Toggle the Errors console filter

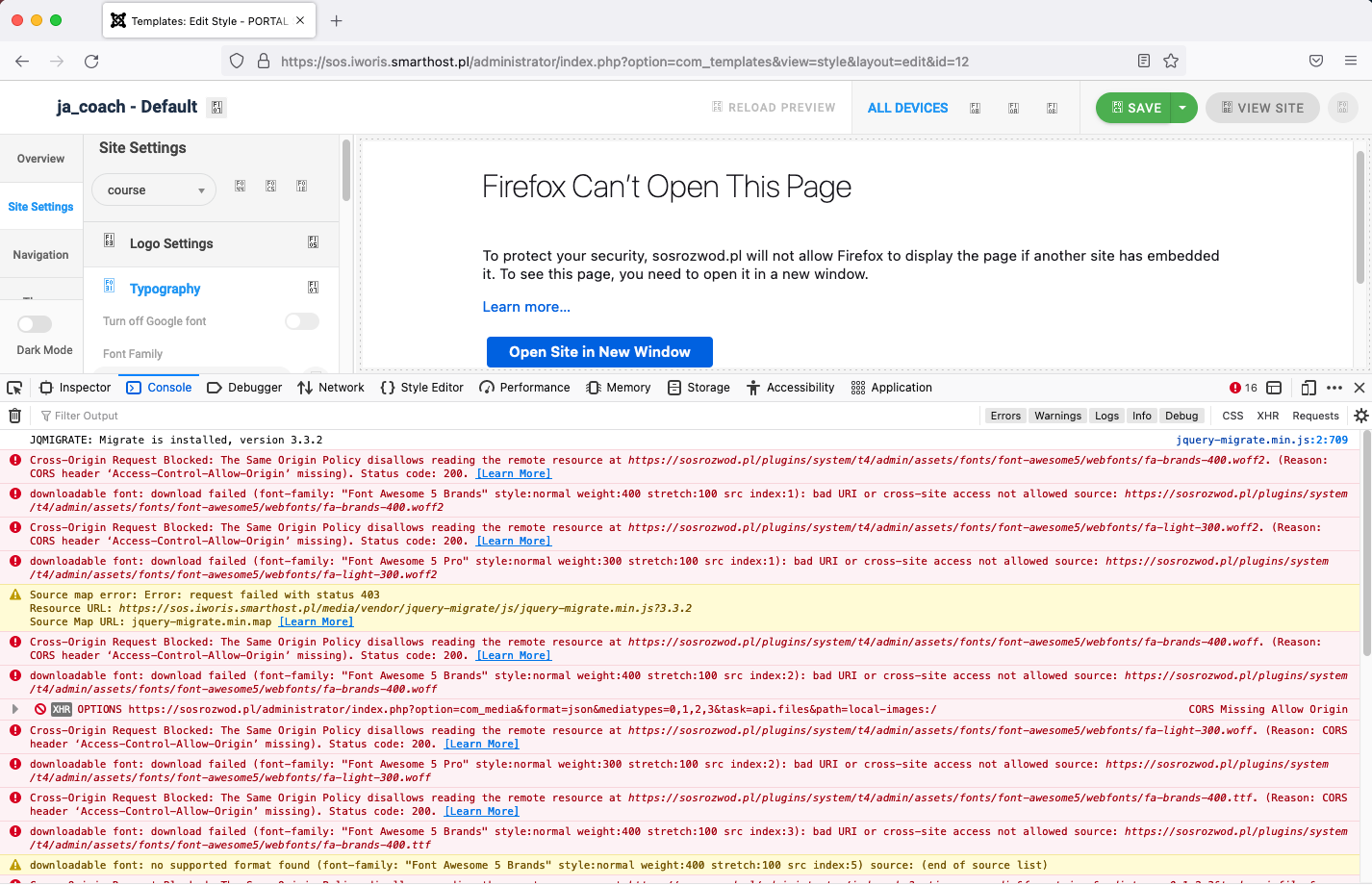click(1005, 416)
